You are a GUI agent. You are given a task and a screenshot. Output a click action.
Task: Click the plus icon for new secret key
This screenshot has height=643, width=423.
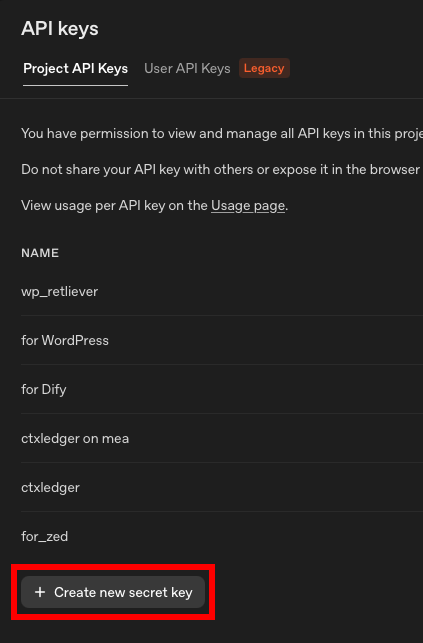(x=40, y=592)
